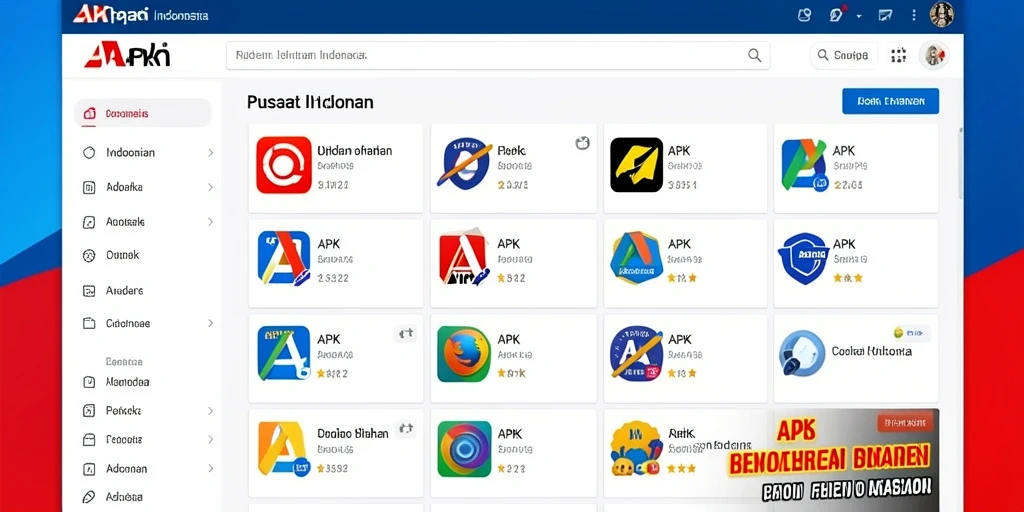Click the first icon in the blue top bar
Viewport: 1024px width, 512px height.
[805, 14]
